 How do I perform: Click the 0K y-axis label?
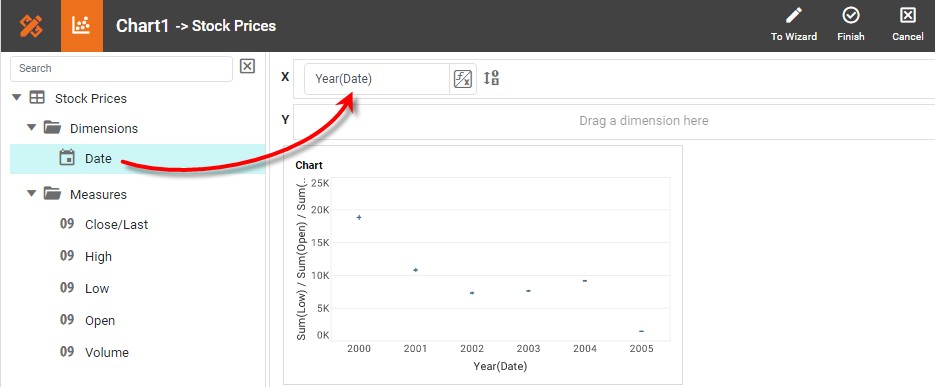tap(323, 335)
